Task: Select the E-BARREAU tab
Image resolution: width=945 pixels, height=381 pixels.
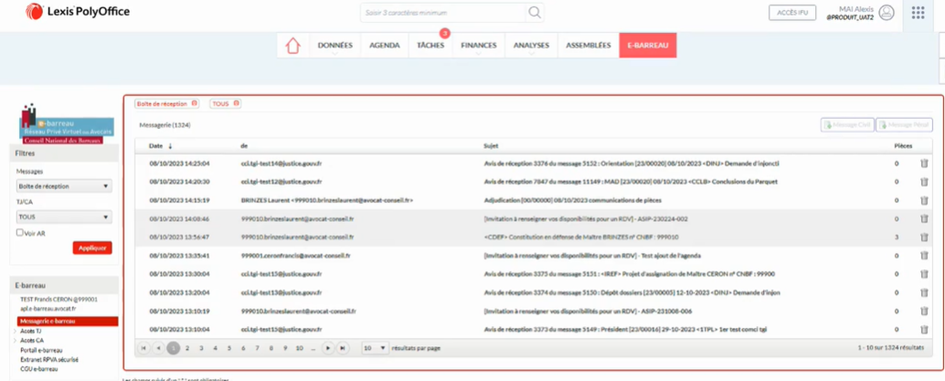Action: (x=648, y=45)
